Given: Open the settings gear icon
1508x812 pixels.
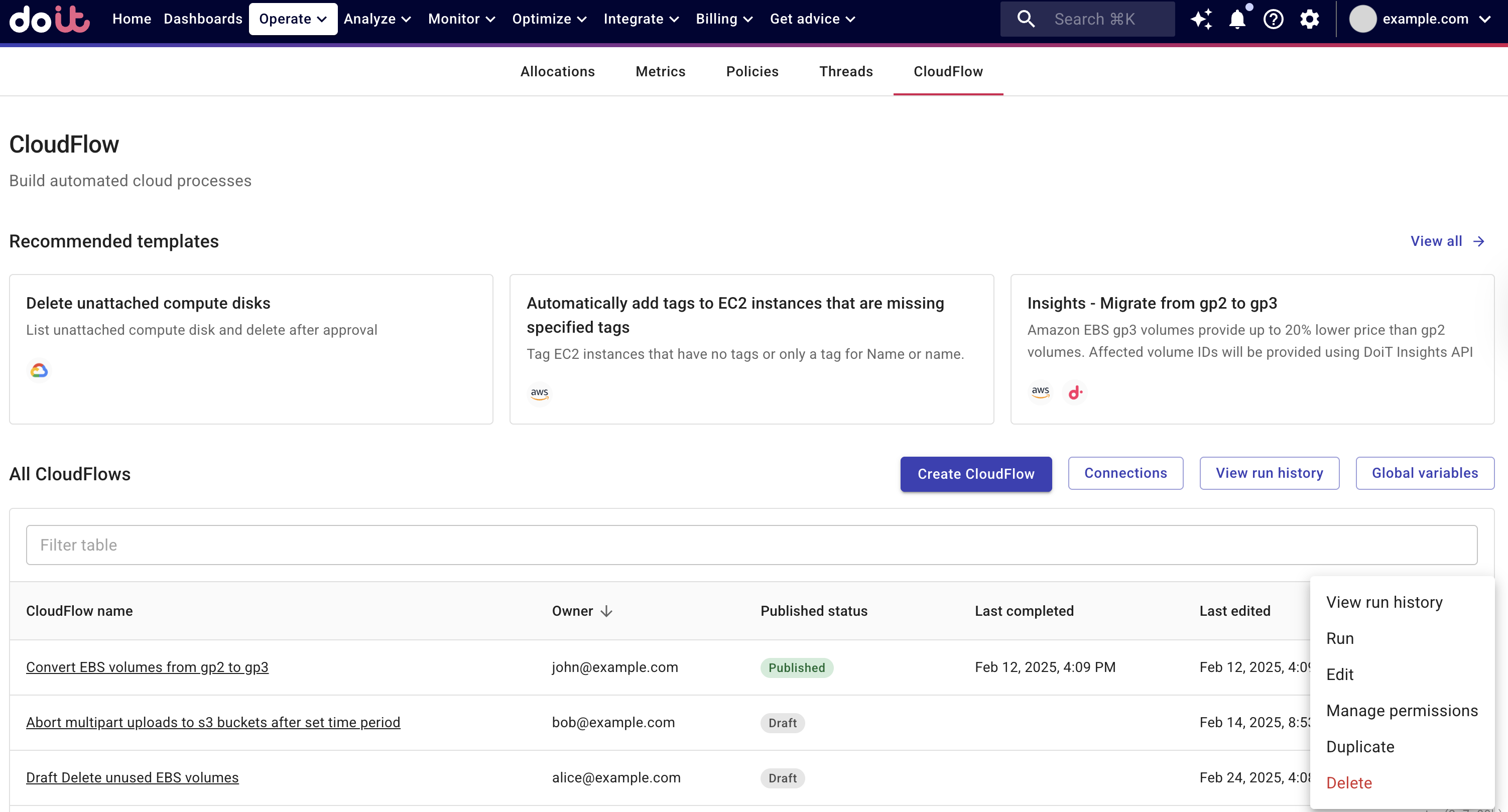Looking at the screenshot, I should tap(1310, 19).
